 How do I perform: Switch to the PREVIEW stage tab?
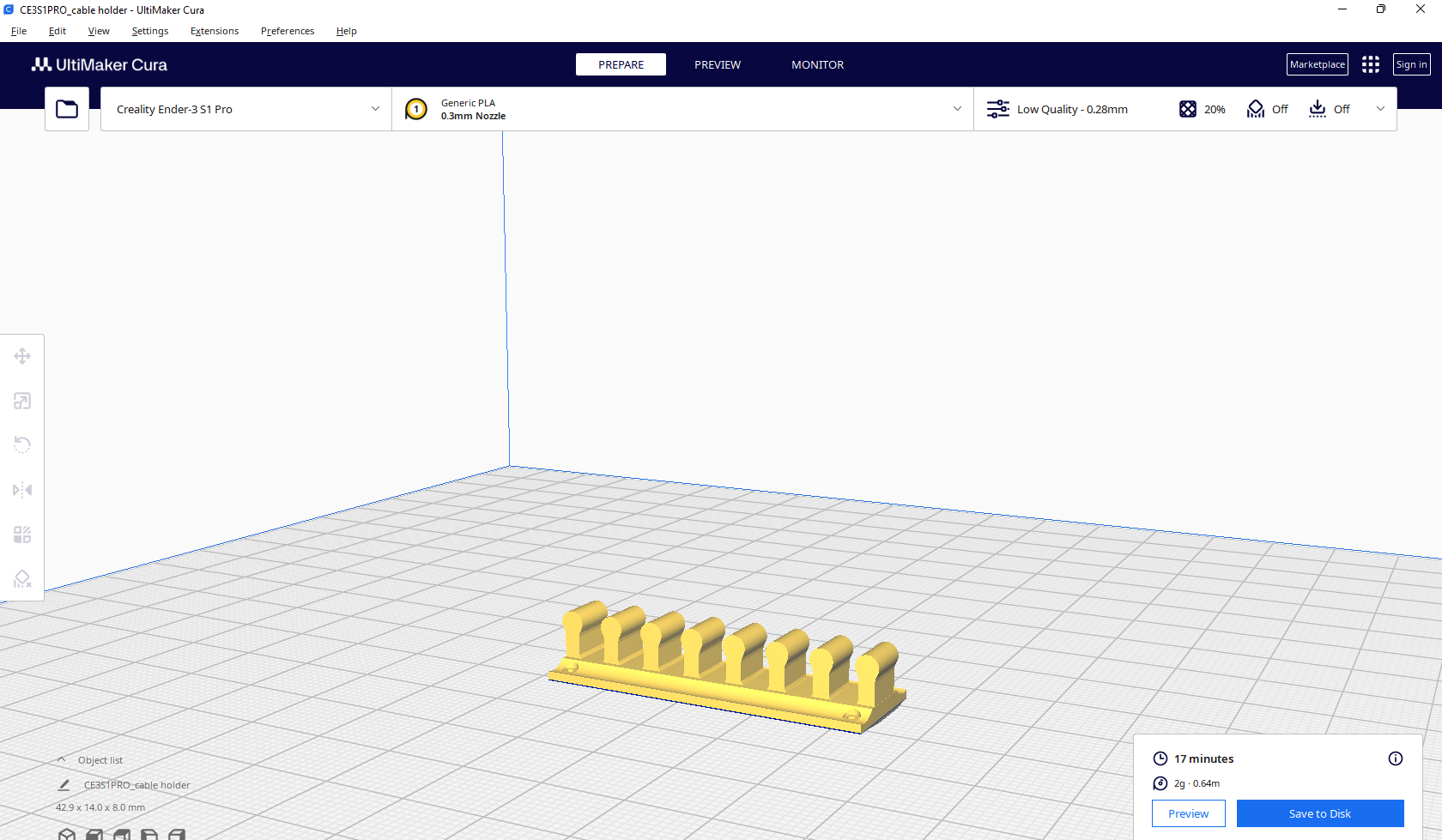point(718,64)
